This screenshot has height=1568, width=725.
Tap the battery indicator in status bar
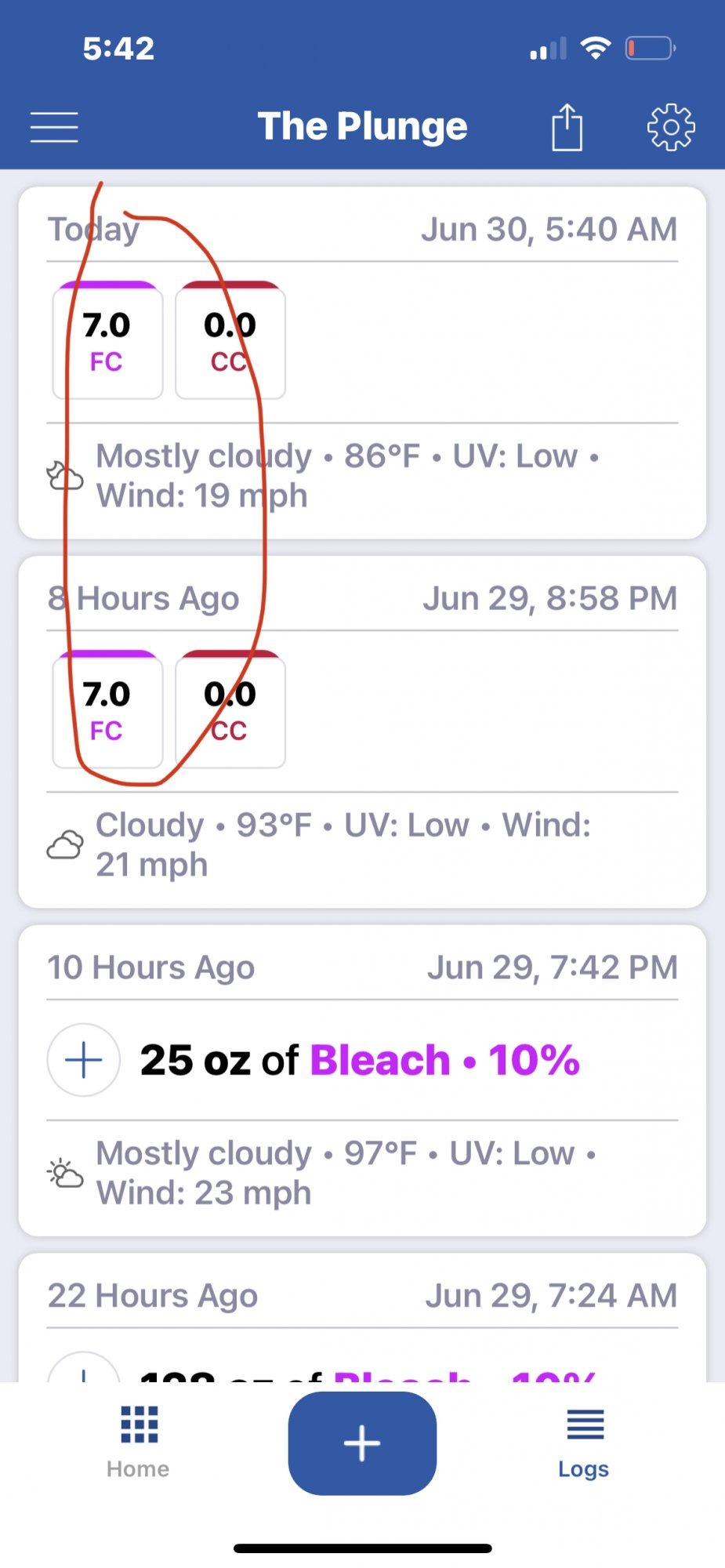(651, 49)
